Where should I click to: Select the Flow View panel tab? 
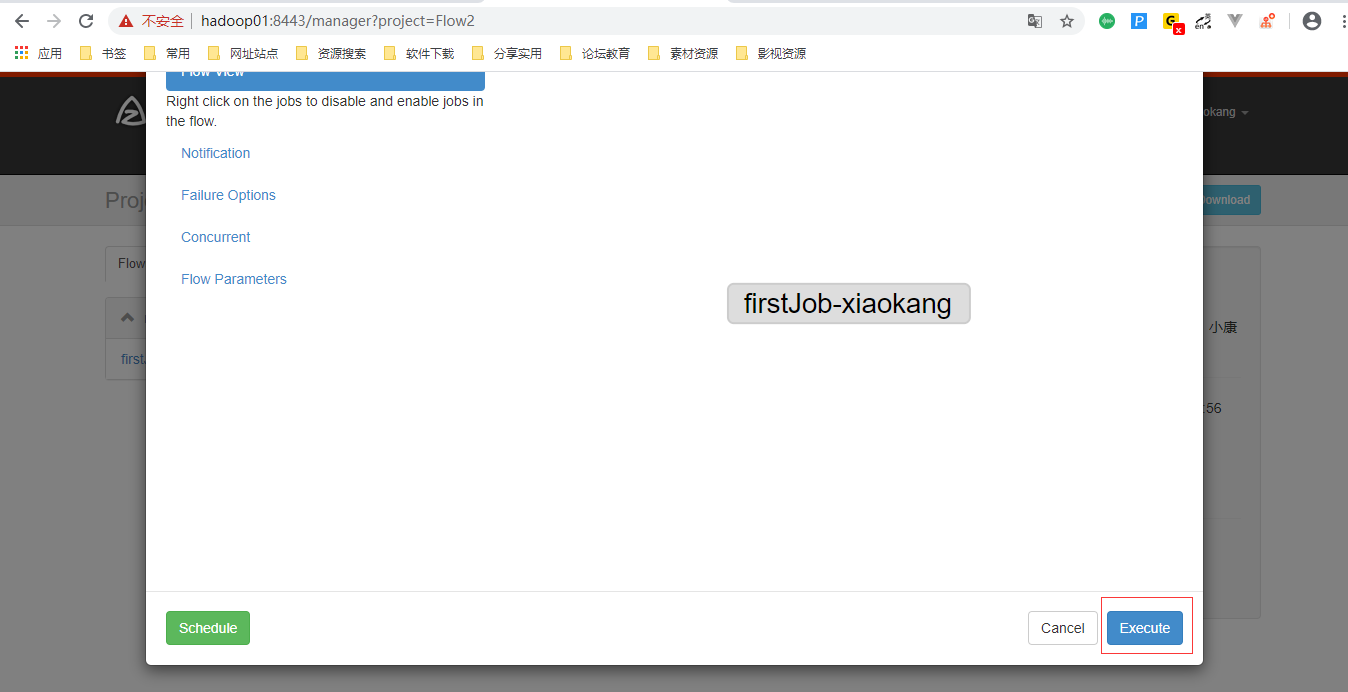(325, 80)
